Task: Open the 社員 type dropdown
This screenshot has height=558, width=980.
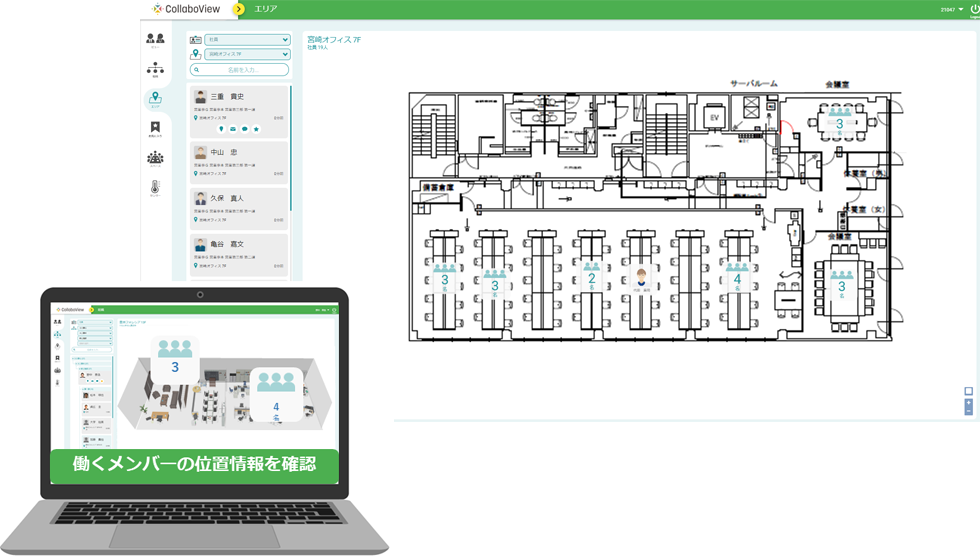Action: point(246,40)
